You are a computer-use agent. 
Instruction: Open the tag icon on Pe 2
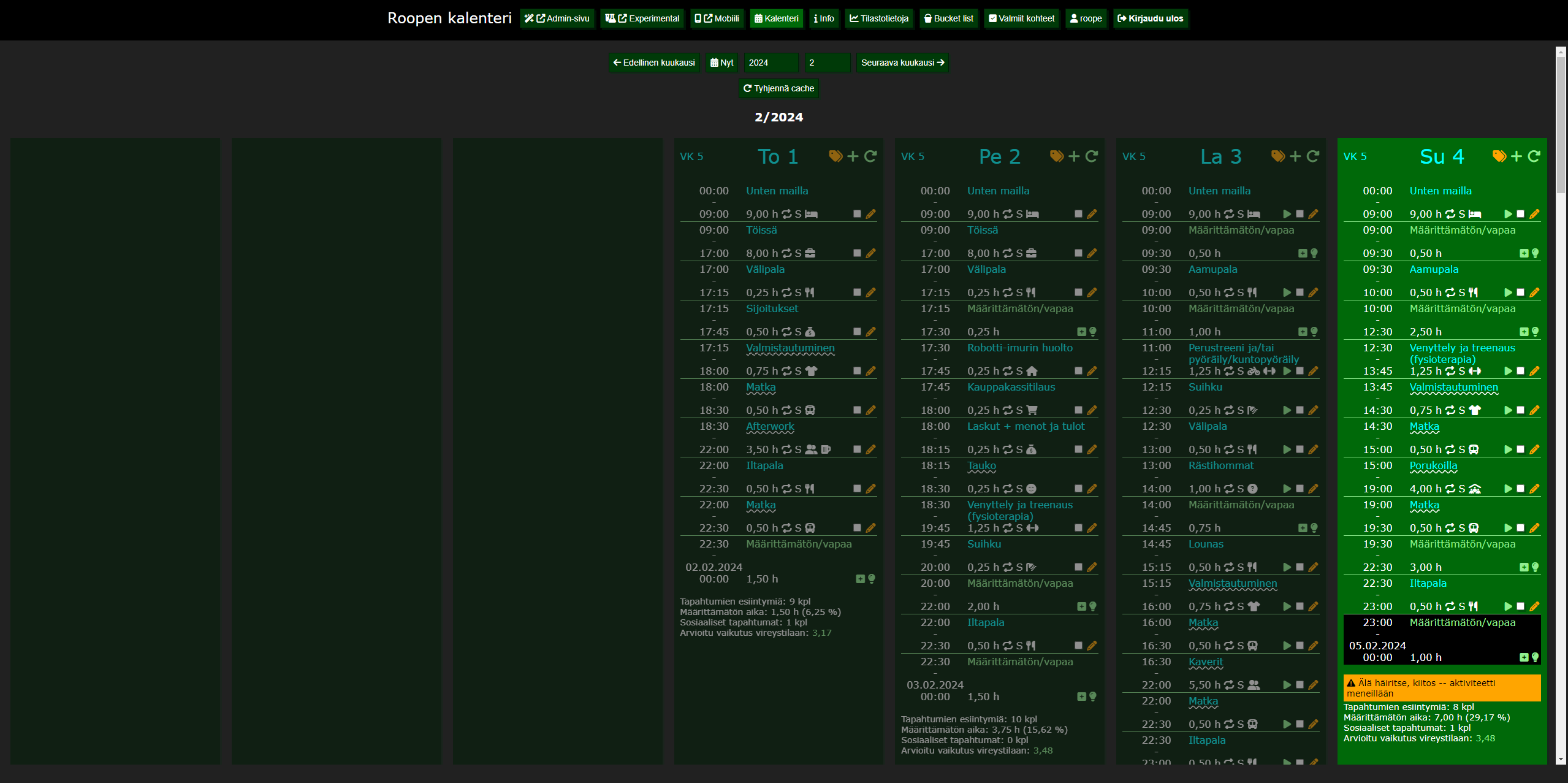coord(1057,156)
